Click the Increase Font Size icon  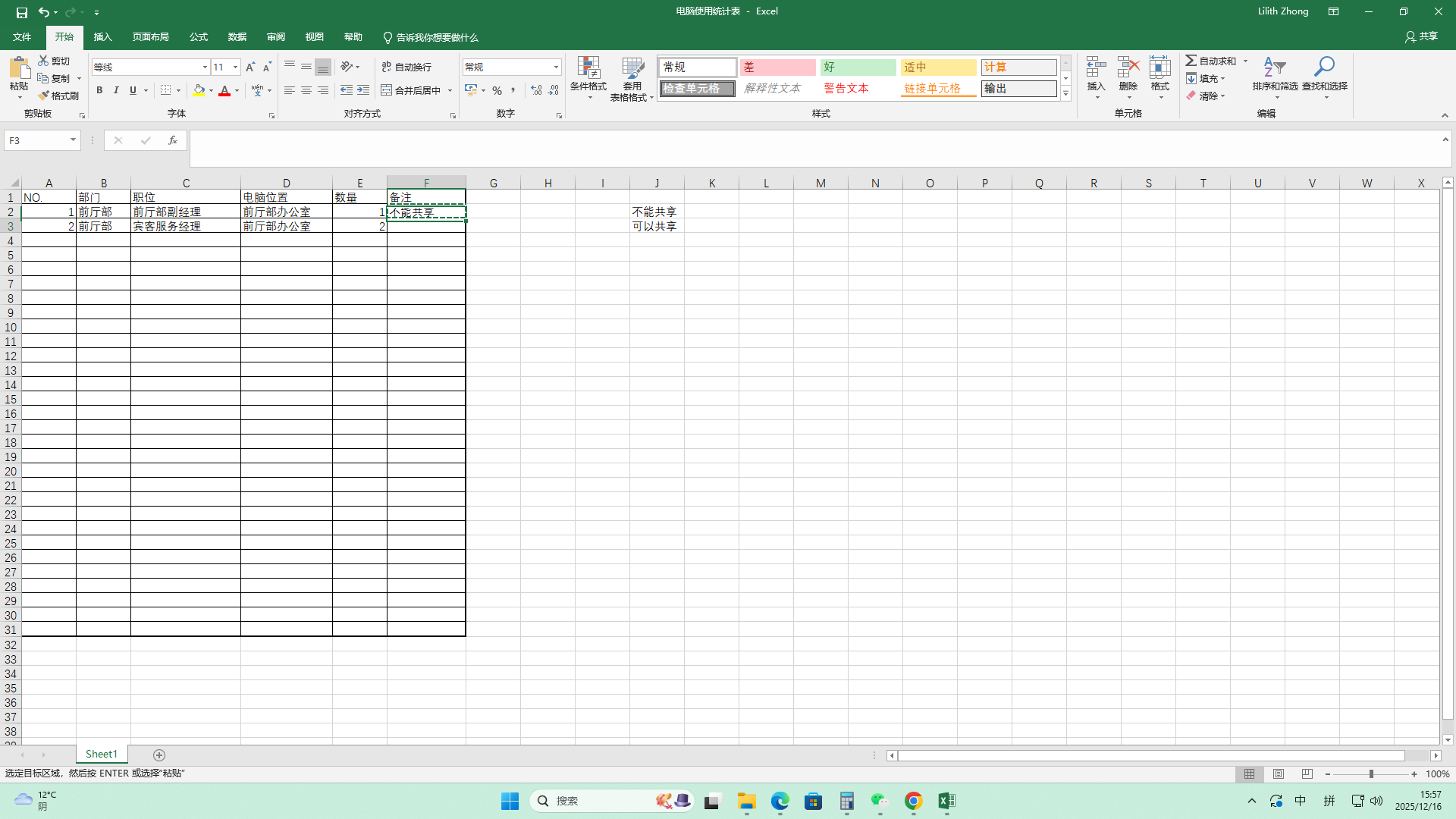pyautogui.click(x=250, y=67)
